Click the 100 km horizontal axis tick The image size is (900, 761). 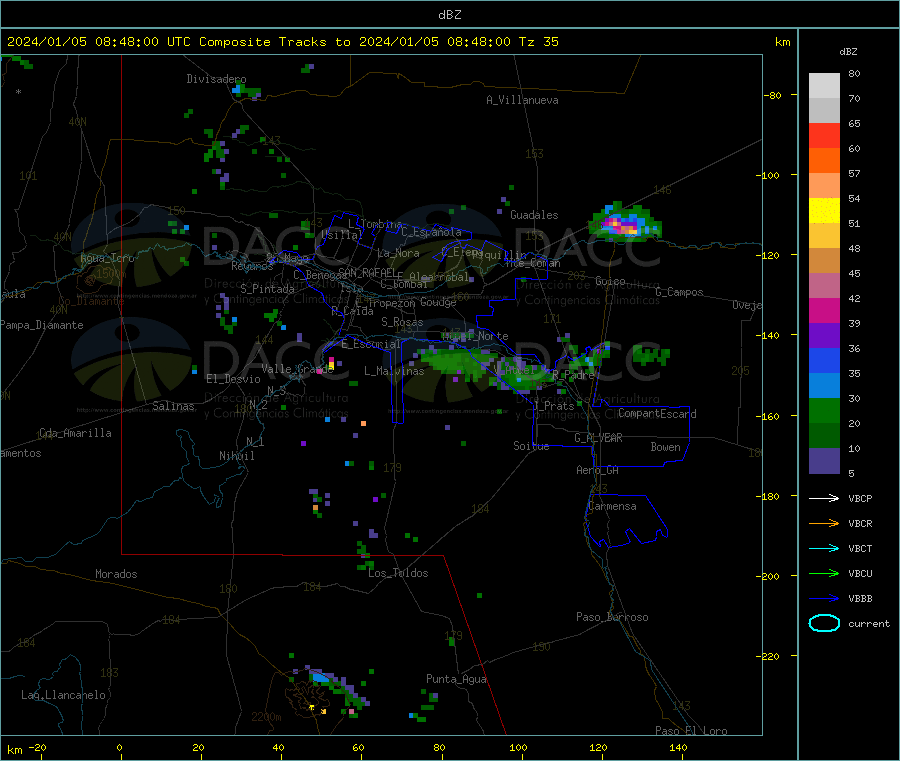click(x=518, y=747)
